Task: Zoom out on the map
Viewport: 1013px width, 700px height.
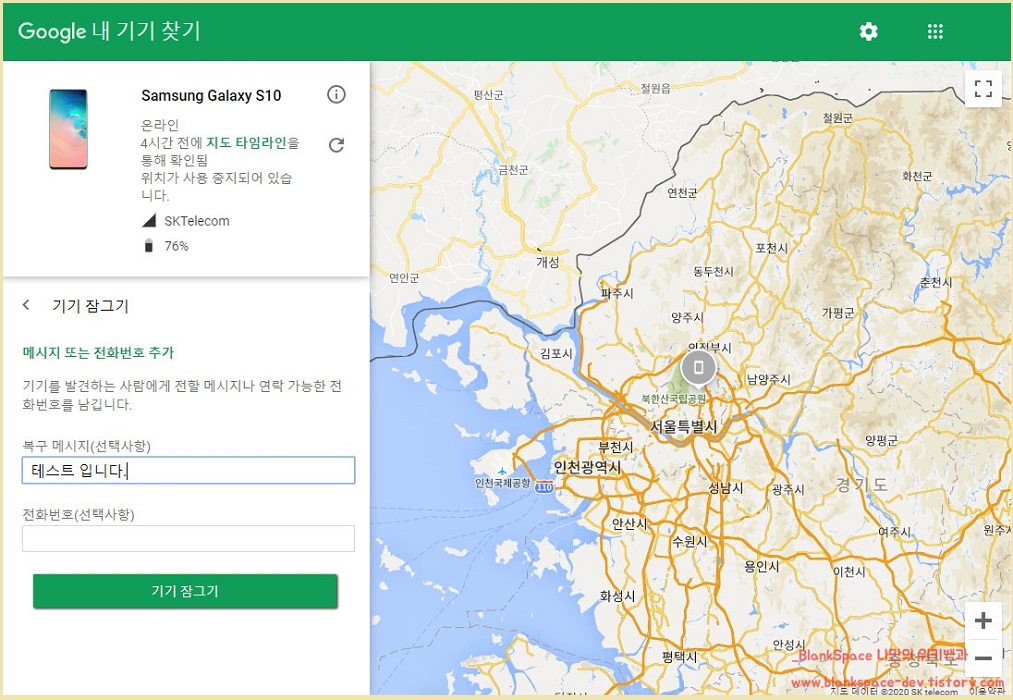Action: [983, 659]
